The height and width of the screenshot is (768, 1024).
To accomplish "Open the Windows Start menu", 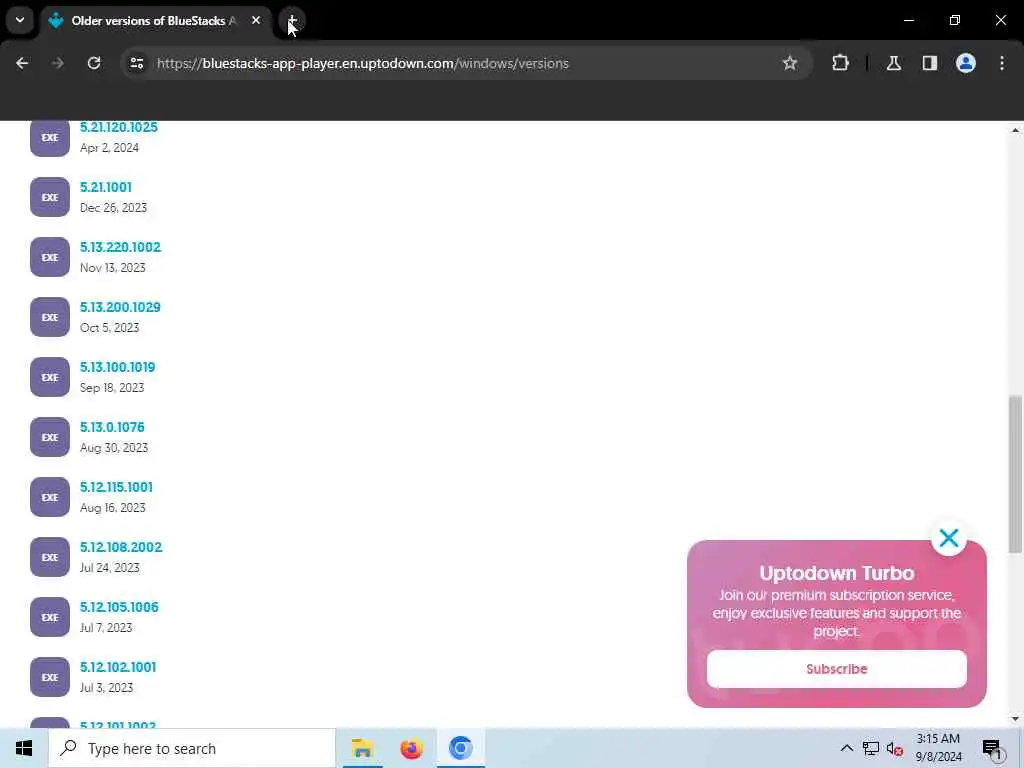I will (24, 748).
